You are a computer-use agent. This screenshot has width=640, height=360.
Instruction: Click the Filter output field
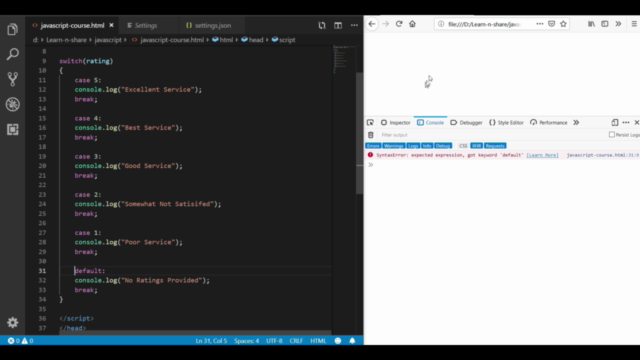pyautogui.click(x=490, y=135)
